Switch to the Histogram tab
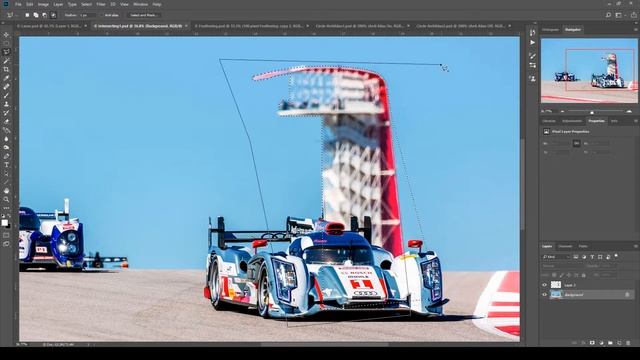The height and width of the screenshot is (360, 640). point(550,29)
